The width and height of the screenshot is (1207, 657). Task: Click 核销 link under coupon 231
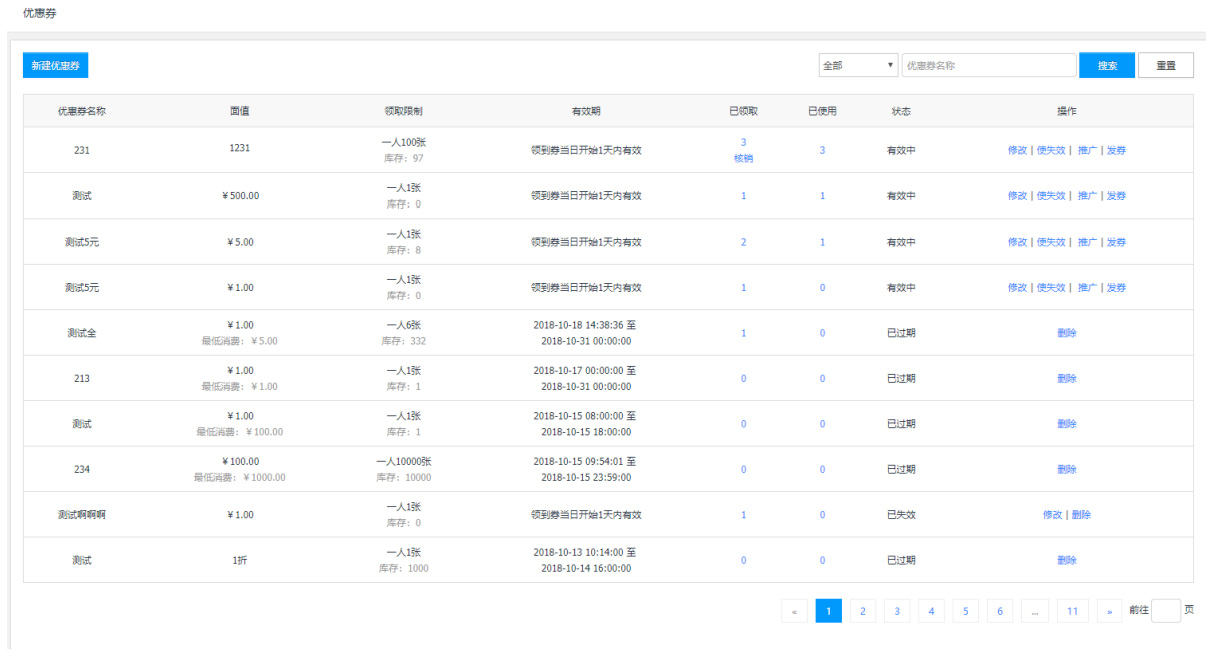click(743, 158)
